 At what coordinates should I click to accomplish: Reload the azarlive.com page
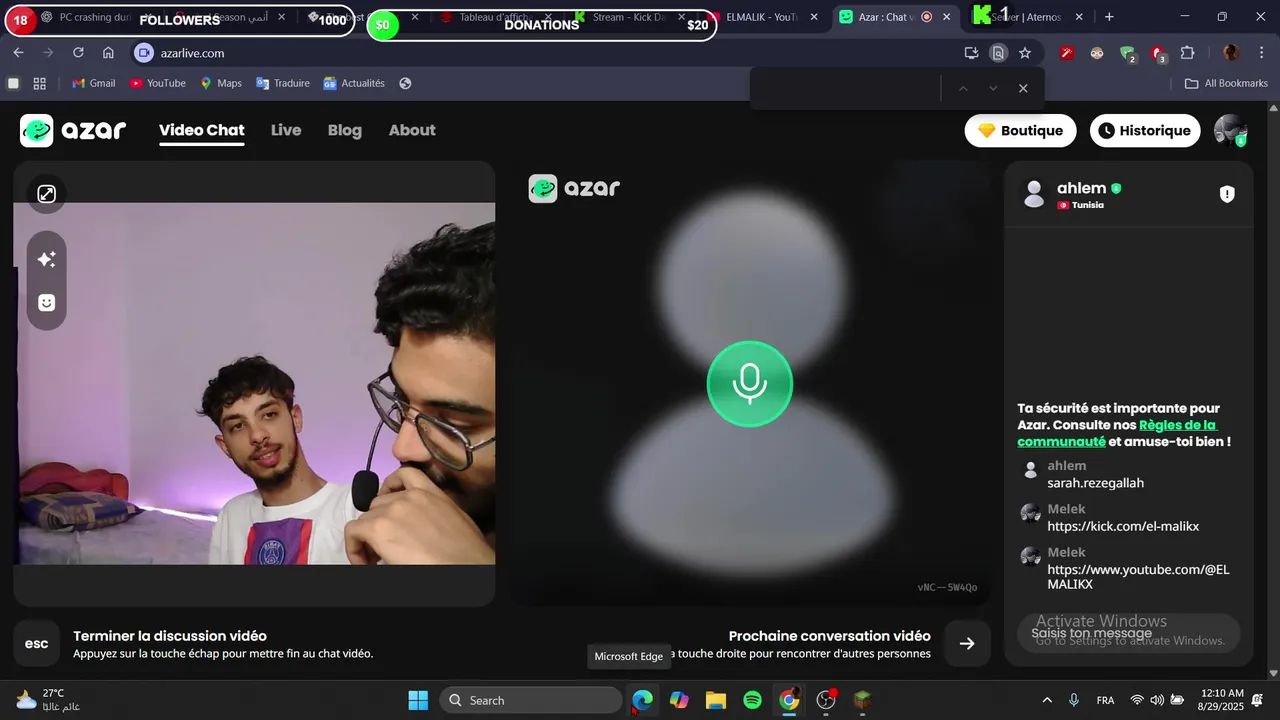click(x=78, y=53)
